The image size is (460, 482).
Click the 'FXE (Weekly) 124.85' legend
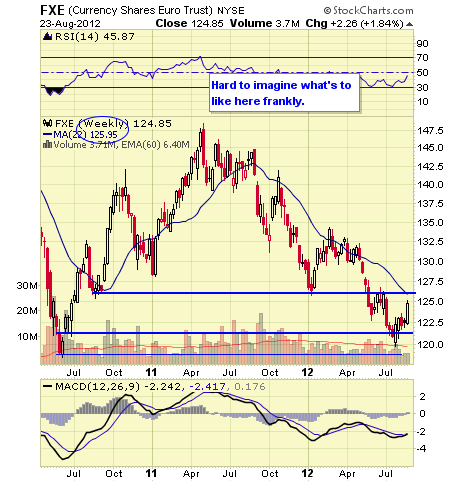coord(113,124)
